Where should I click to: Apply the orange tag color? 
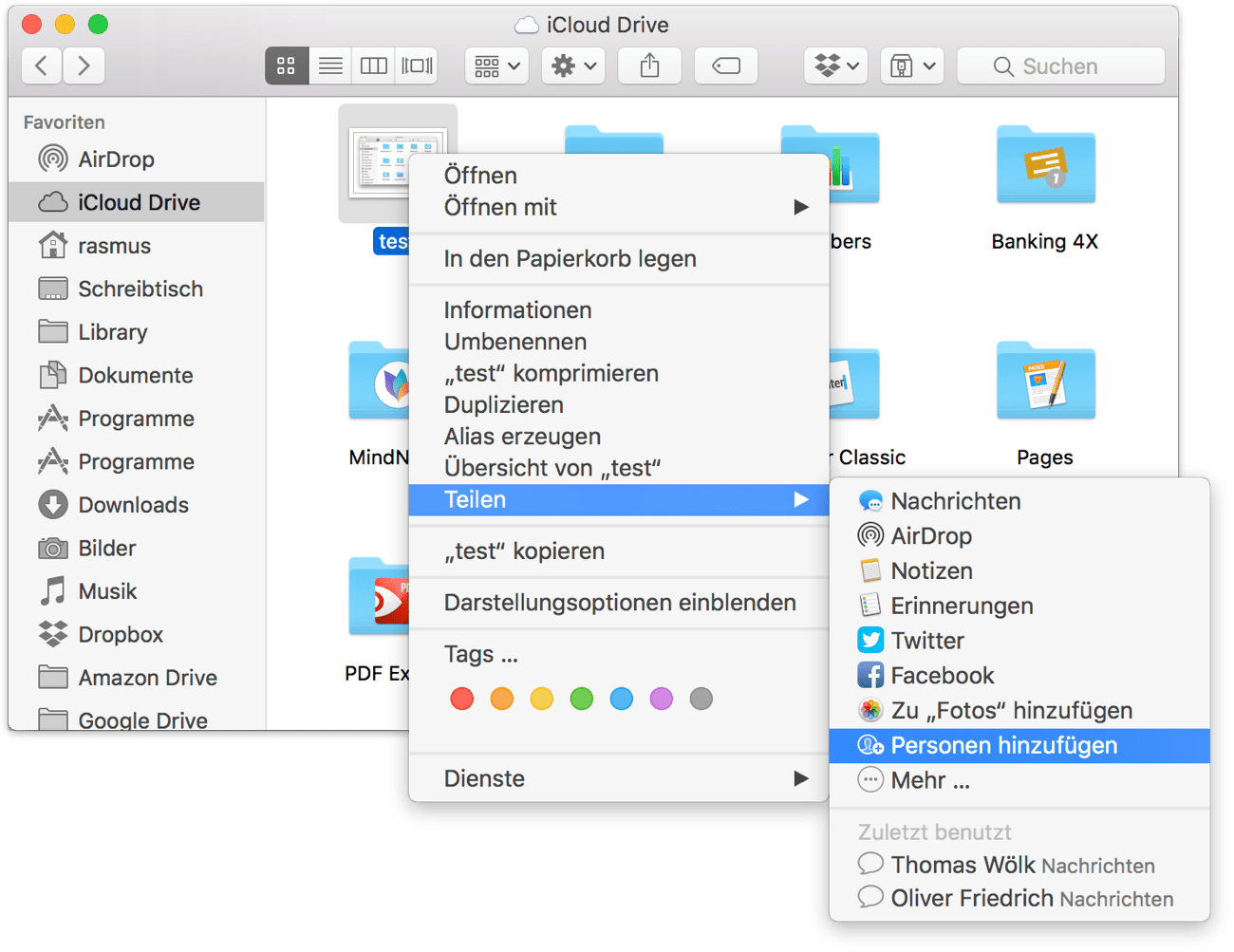point(502,700)
